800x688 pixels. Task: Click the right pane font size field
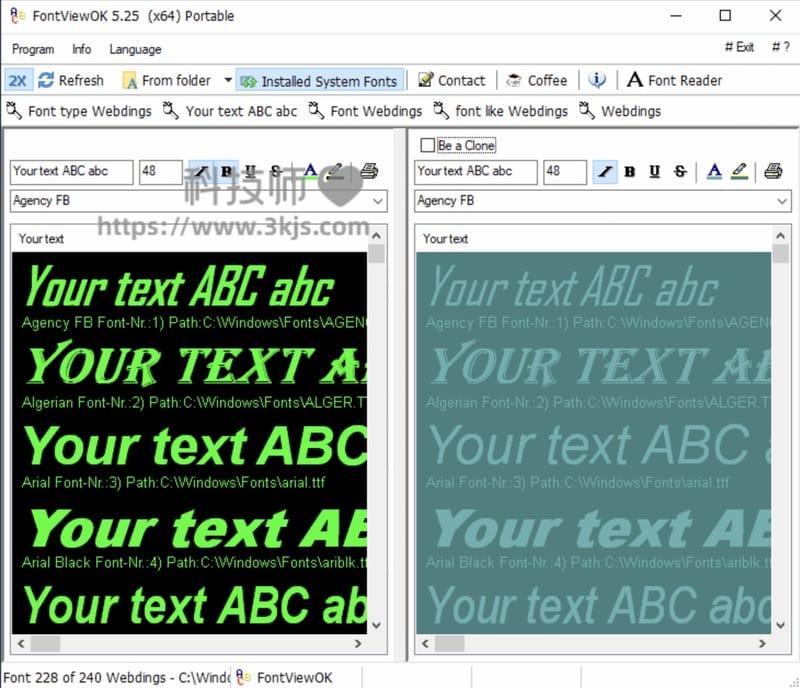pyautogui.click(x=565, y=172)
